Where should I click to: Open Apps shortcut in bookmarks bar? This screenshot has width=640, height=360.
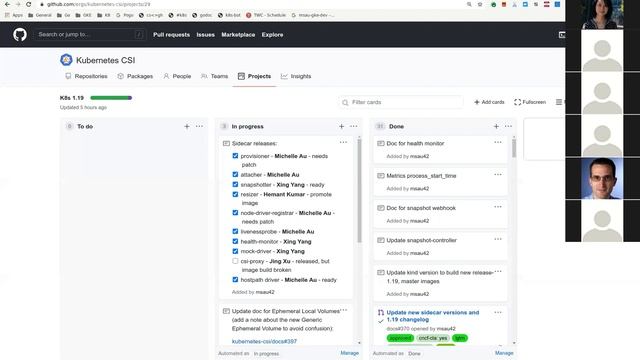14,15
